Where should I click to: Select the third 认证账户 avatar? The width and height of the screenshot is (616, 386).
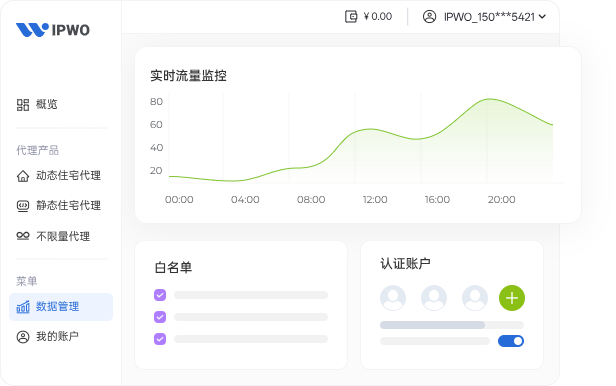click(x=475, y=298)
